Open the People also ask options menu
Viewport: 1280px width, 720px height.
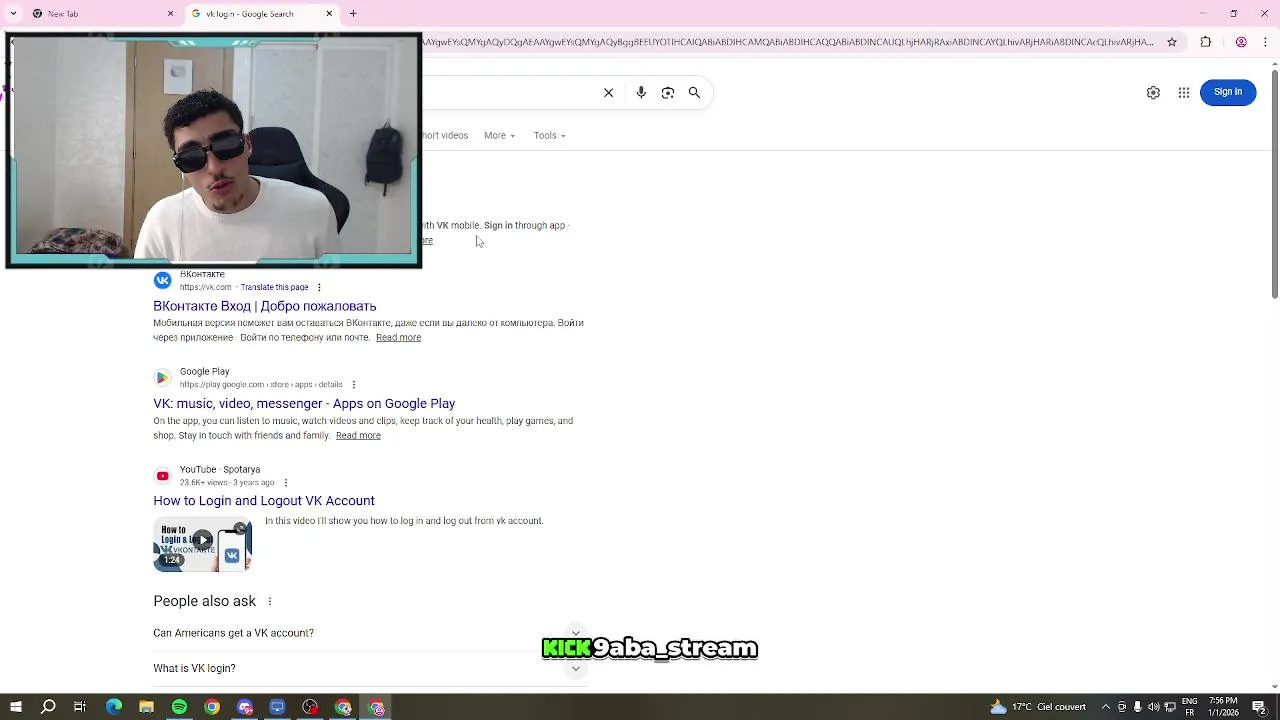[x=269, y=601]
